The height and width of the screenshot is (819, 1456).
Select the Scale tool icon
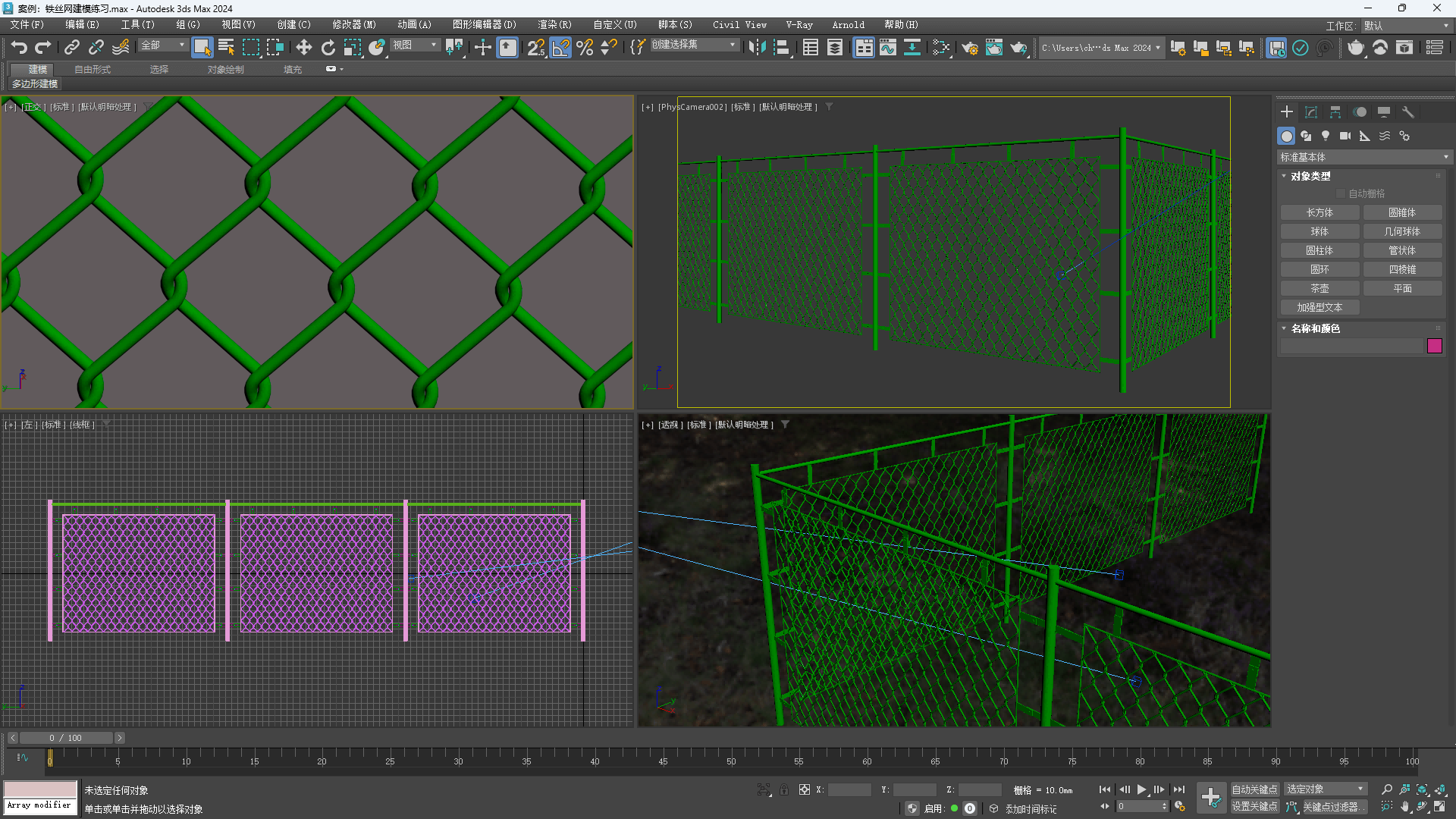[x=352, y=48]
